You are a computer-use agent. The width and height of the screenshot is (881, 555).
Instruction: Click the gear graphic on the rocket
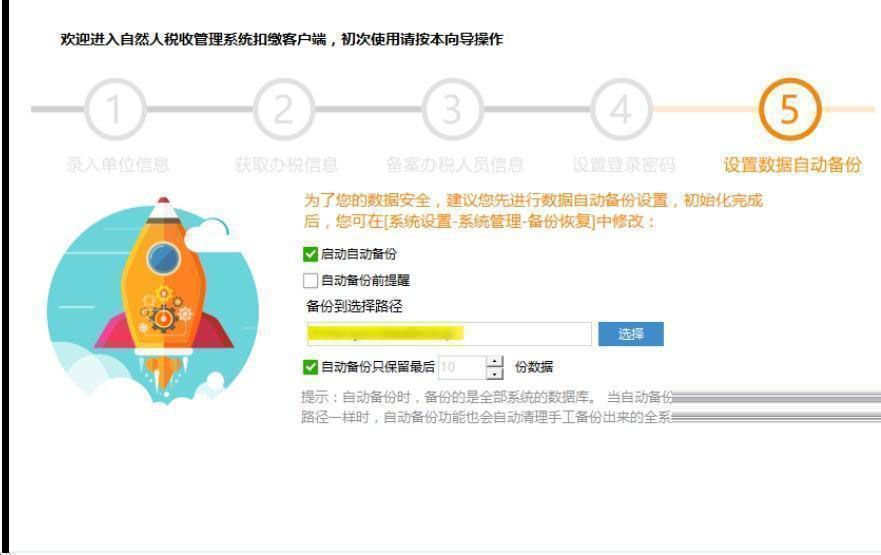point(164,310)
